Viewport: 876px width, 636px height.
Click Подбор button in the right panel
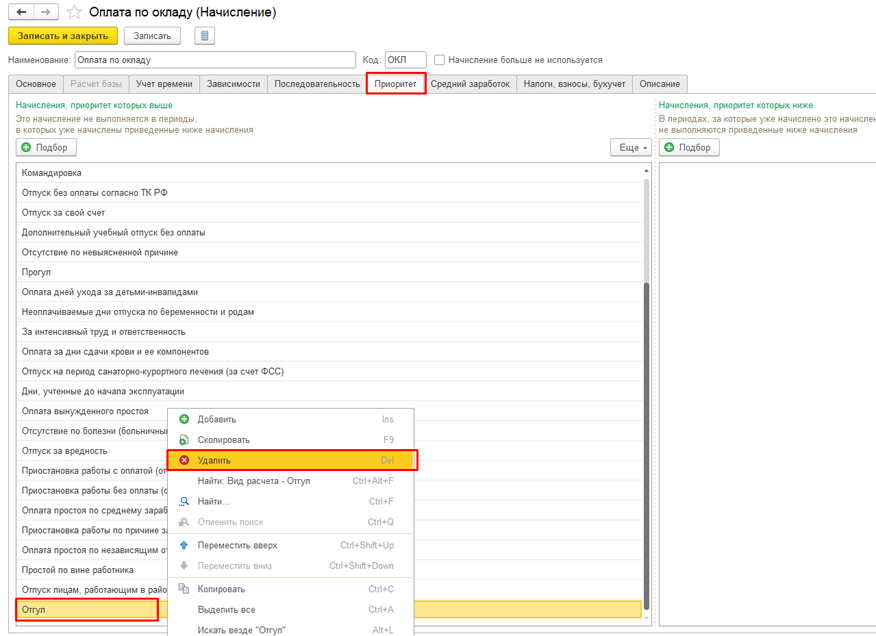coord(689,148)
